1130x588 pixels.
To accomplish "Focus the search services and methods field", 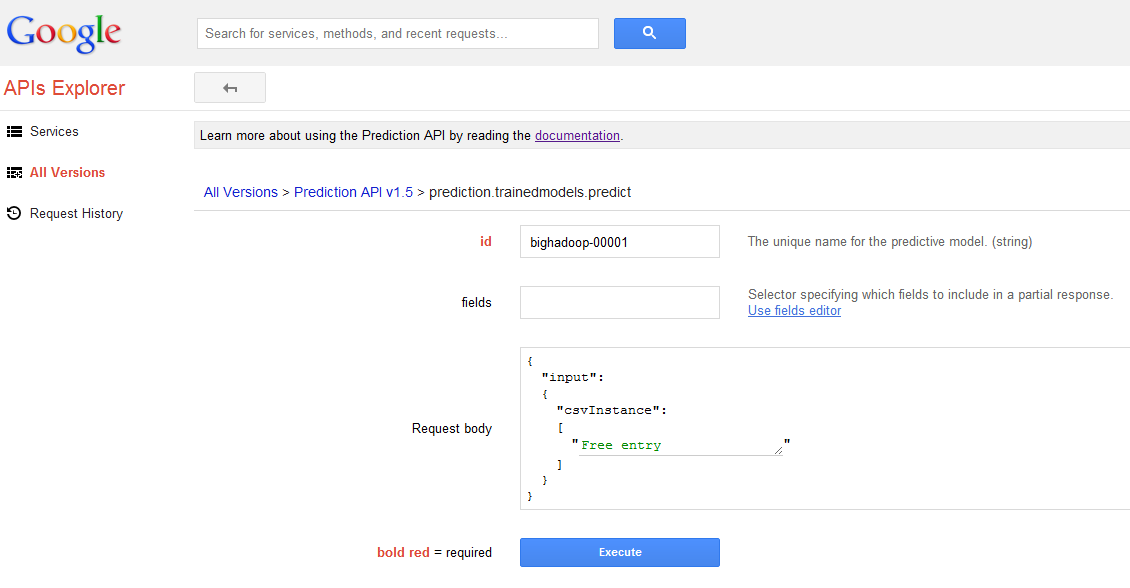I will 397,33.
